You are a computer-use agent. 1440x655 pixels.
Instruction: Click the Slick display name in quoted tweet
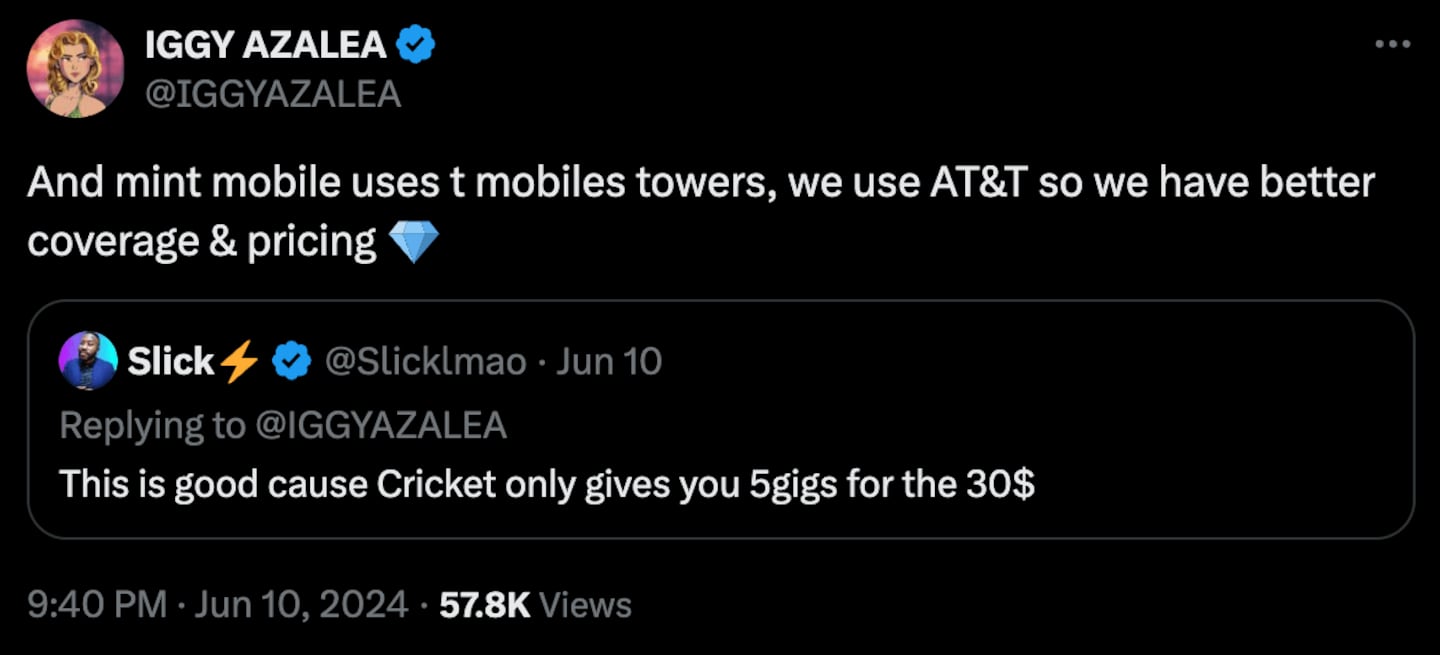(x=170, y=361)
